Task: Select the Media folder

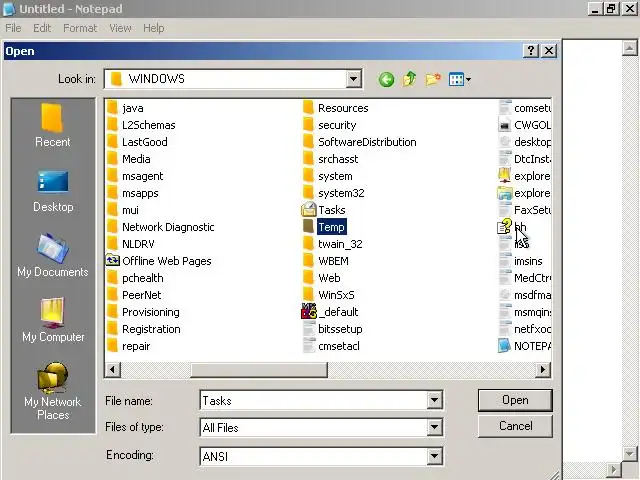Action: coord(128,159)
